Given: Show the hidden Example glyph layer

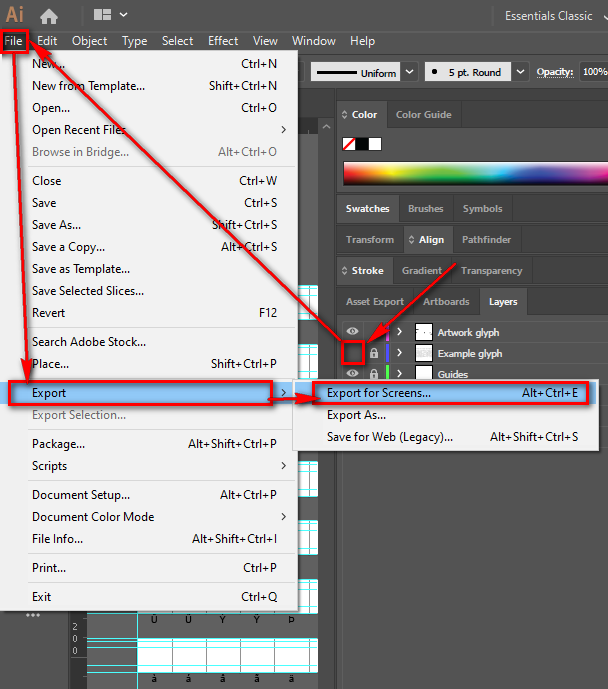Looking at the screenshot, I should (352, 353).
